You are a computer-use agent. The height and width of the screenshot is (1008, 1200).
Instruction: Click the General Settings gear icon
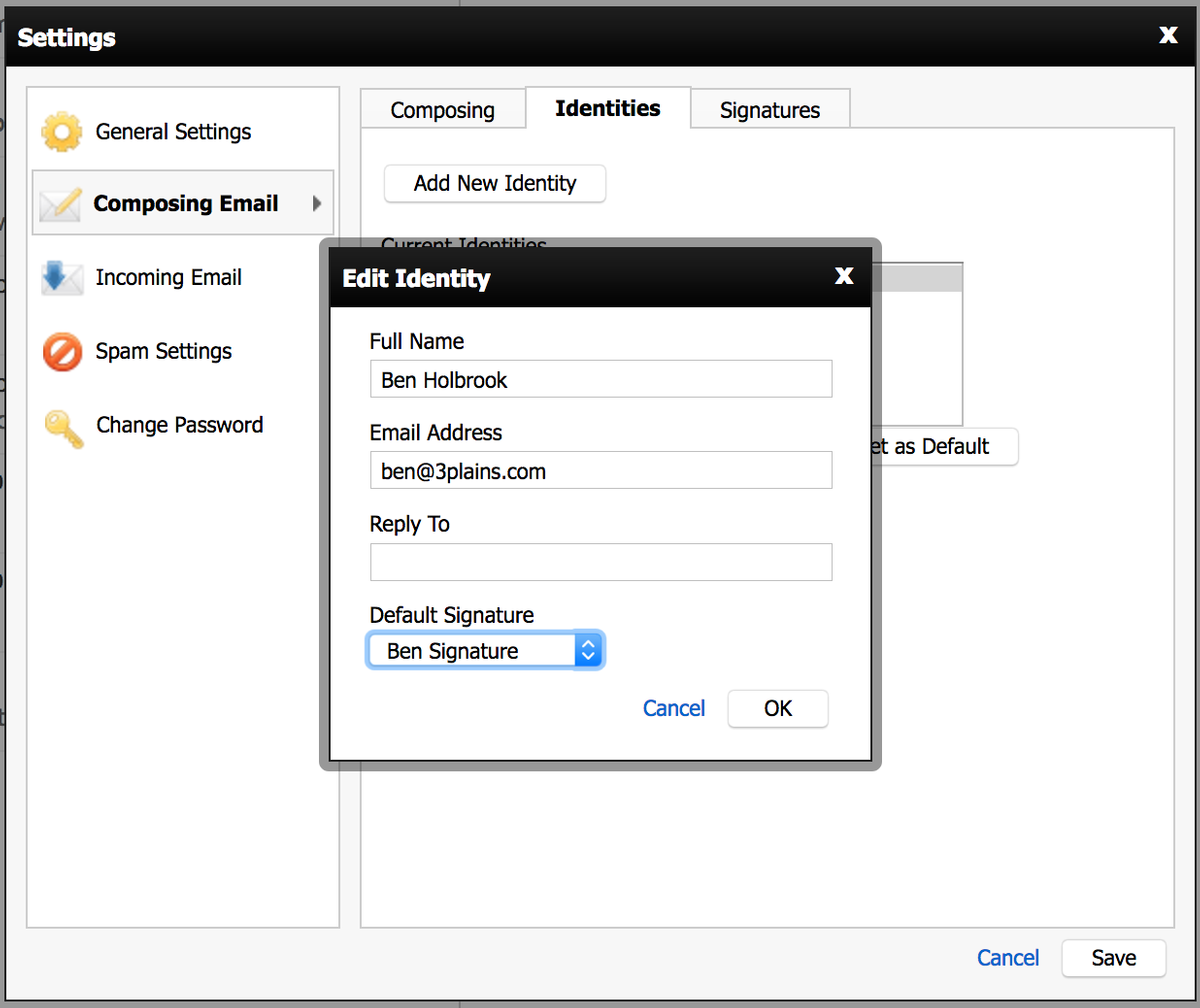pyautogui.click(x=61, y=131)
